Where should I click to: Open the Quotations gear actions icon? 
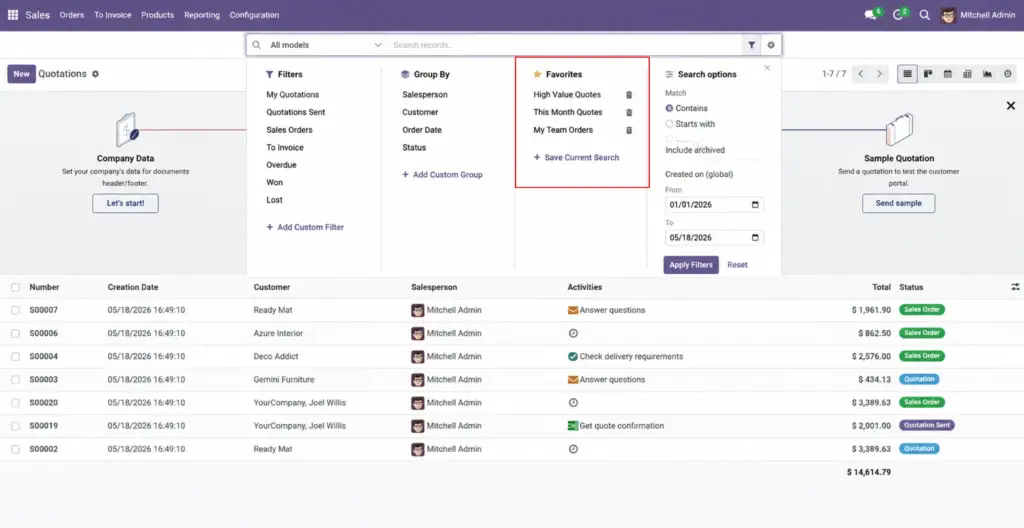[x=95, y=74]
